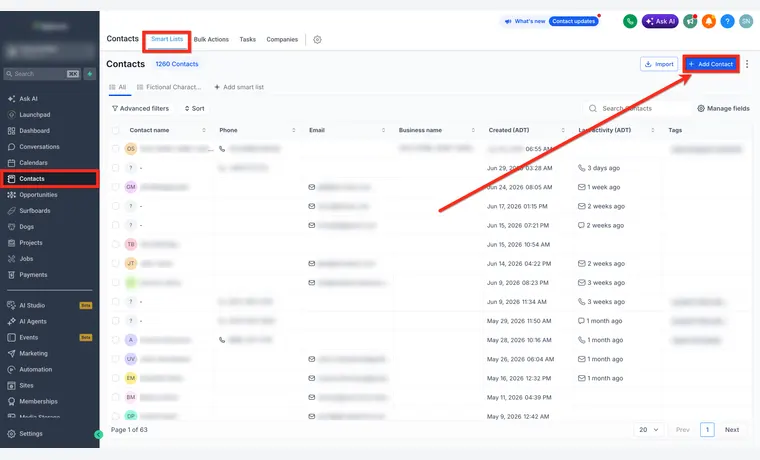The width and height of the screenshot is (760, 460).
Task: Go to the Next page
Action: 732,429
